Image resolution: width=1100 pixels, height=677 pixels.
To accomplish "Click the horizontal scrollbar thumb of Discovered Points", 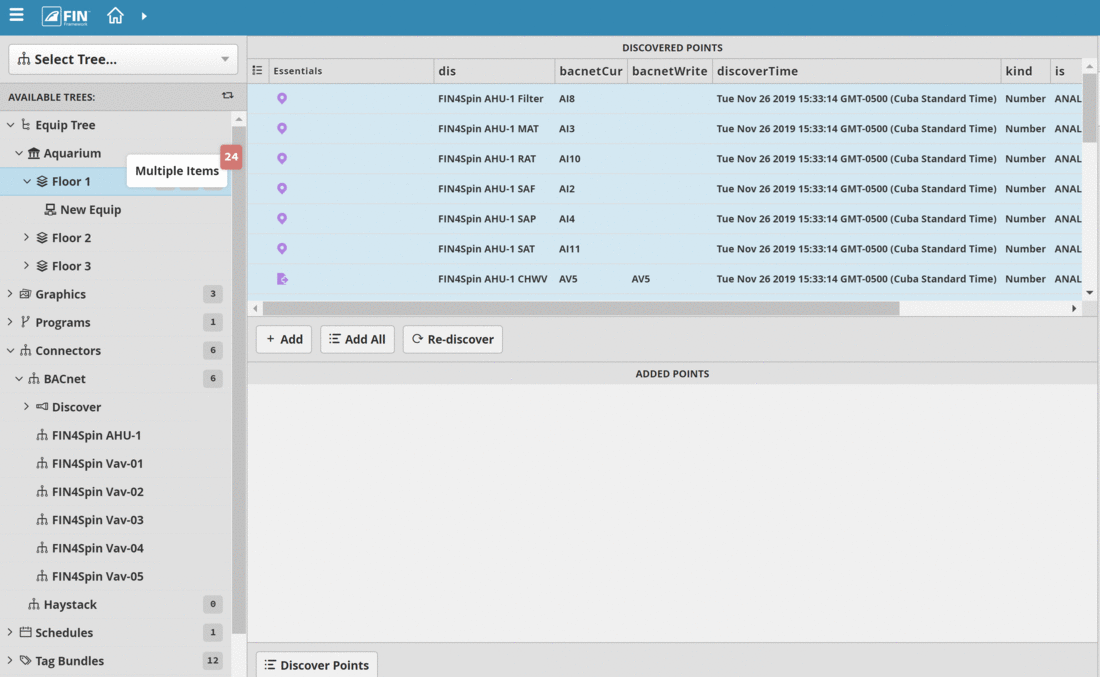I will pos(581,309).
